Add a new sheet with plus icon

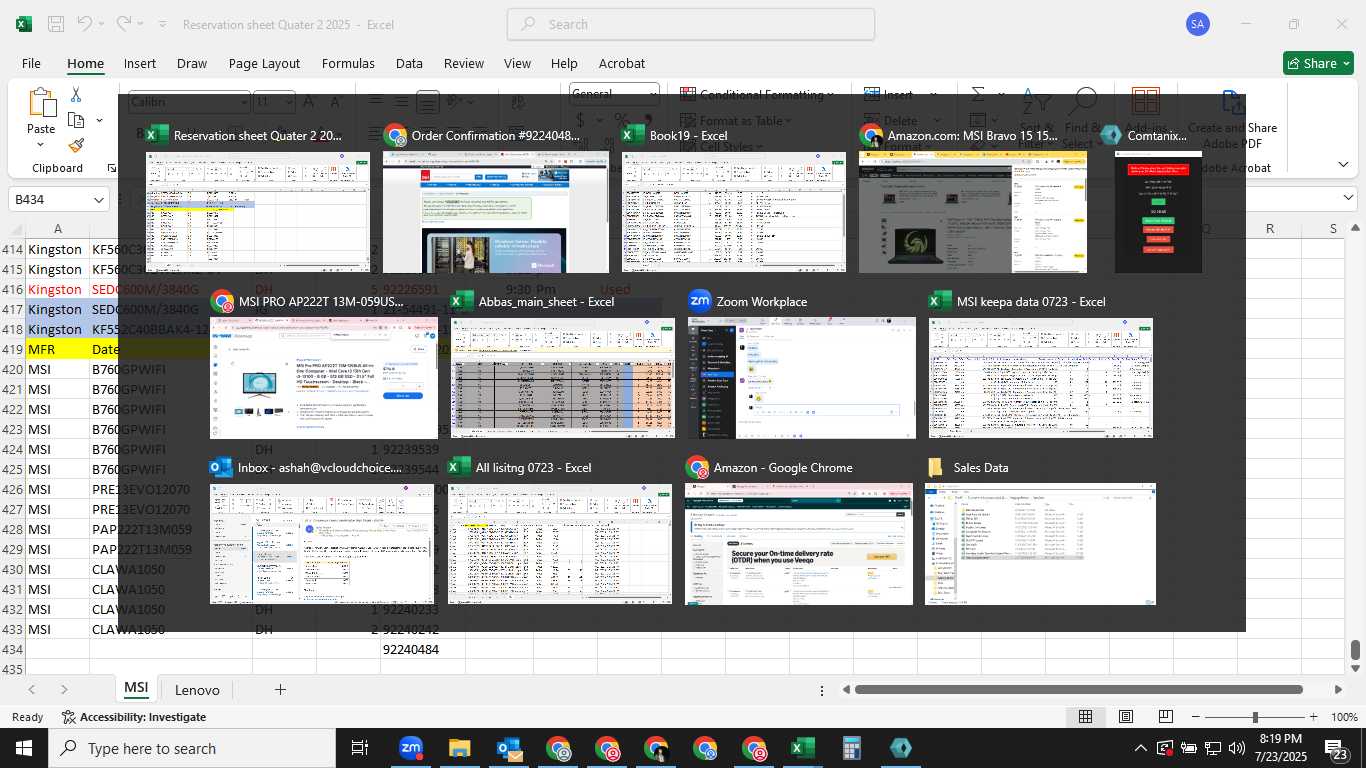pos(280,689)
